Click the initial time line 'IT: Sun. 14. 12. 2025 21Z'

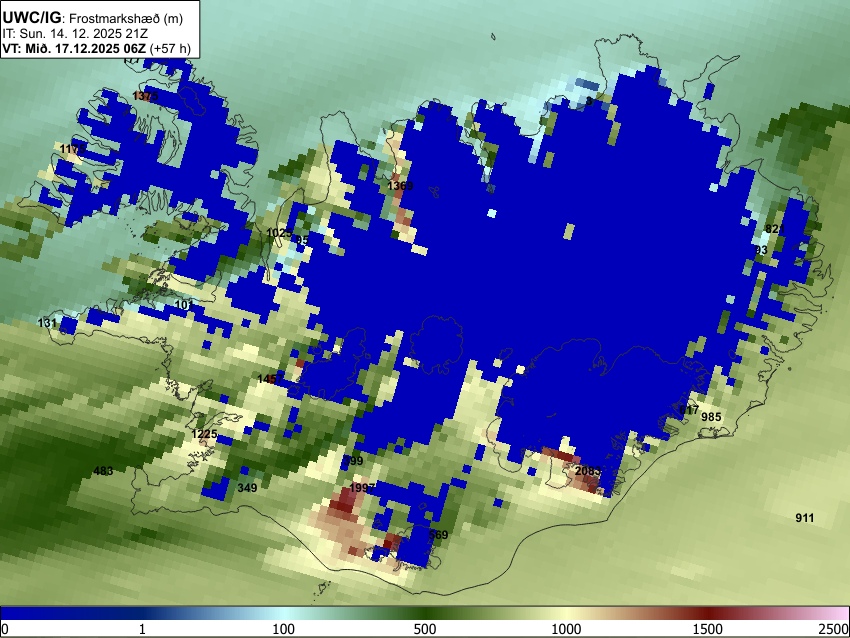(x=77, y=34)
